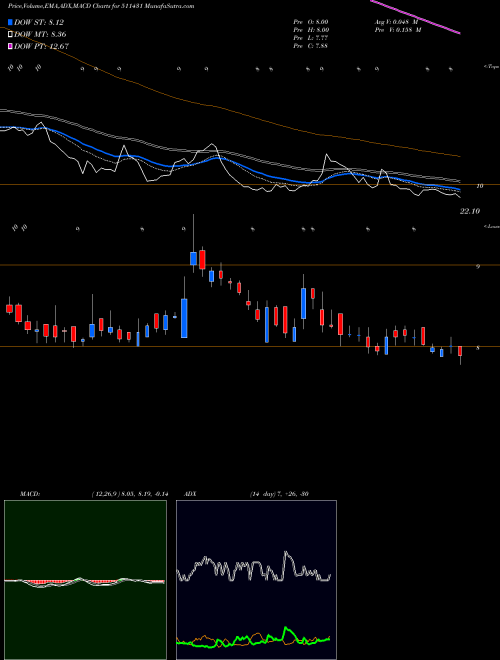
Task: Click the '10' price level label on the EMA chart
Action: [479, 186]
